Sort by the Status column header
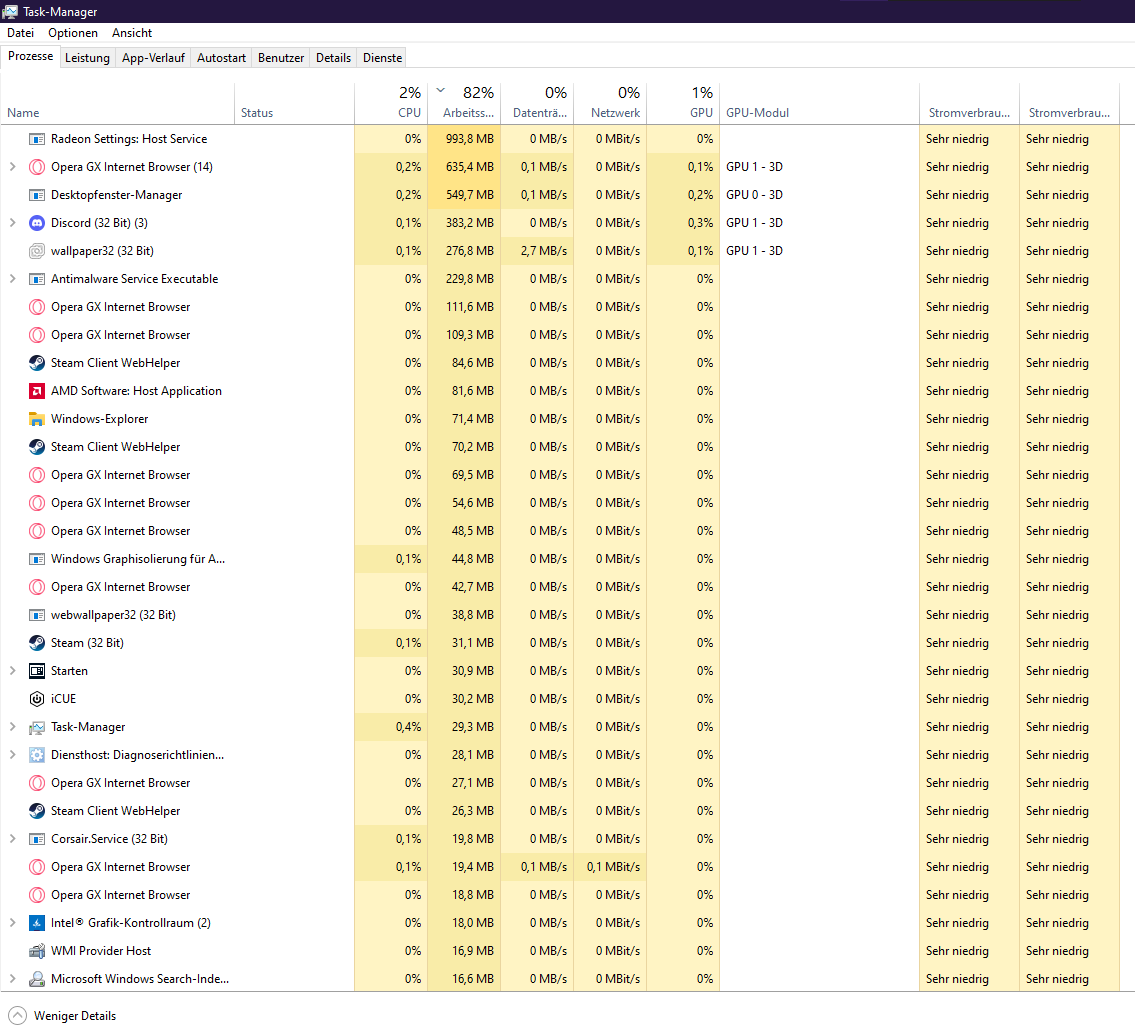1135x1035 pixels. (295, 103)
